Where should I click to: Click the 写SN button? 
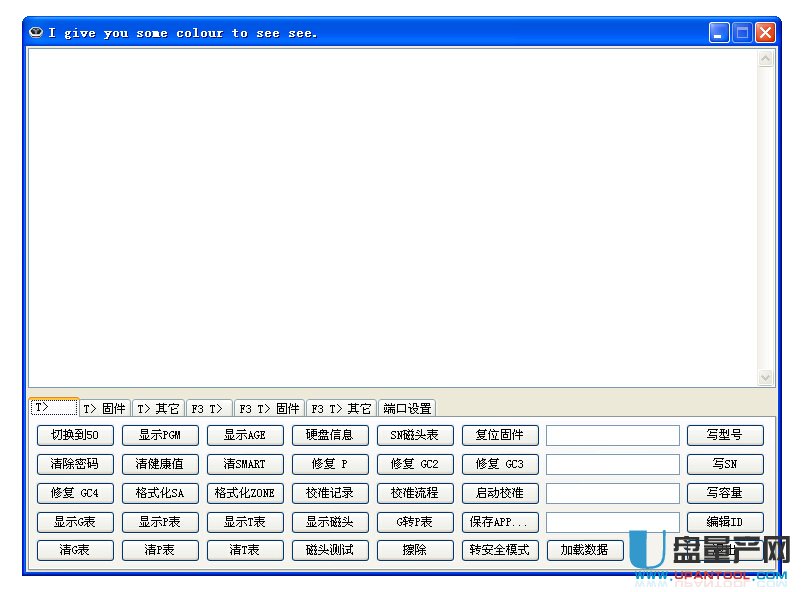[725, 463]
